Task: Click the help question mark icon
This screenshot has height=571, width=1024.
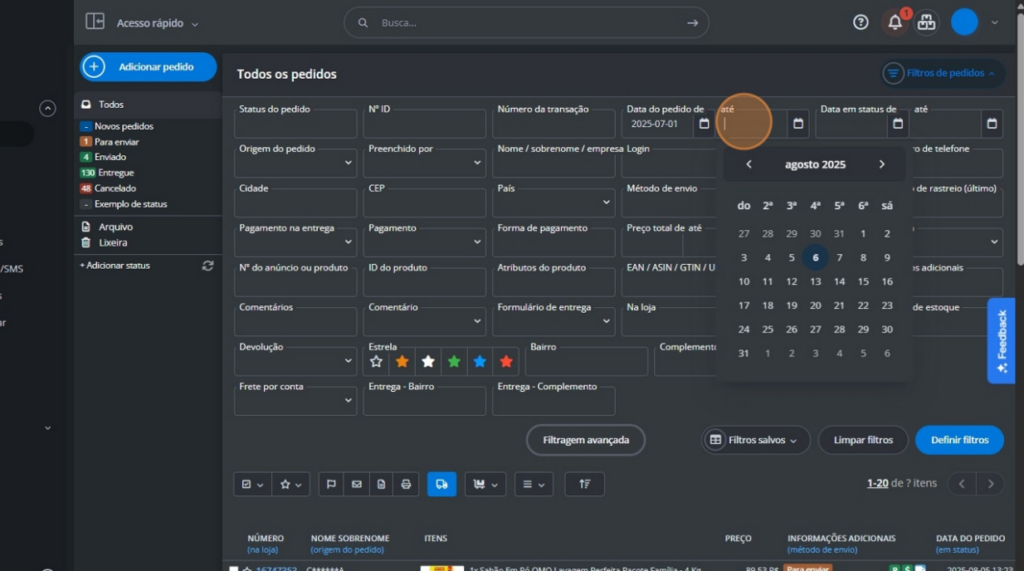Action: pyautogui.click(x=861, y=23)
